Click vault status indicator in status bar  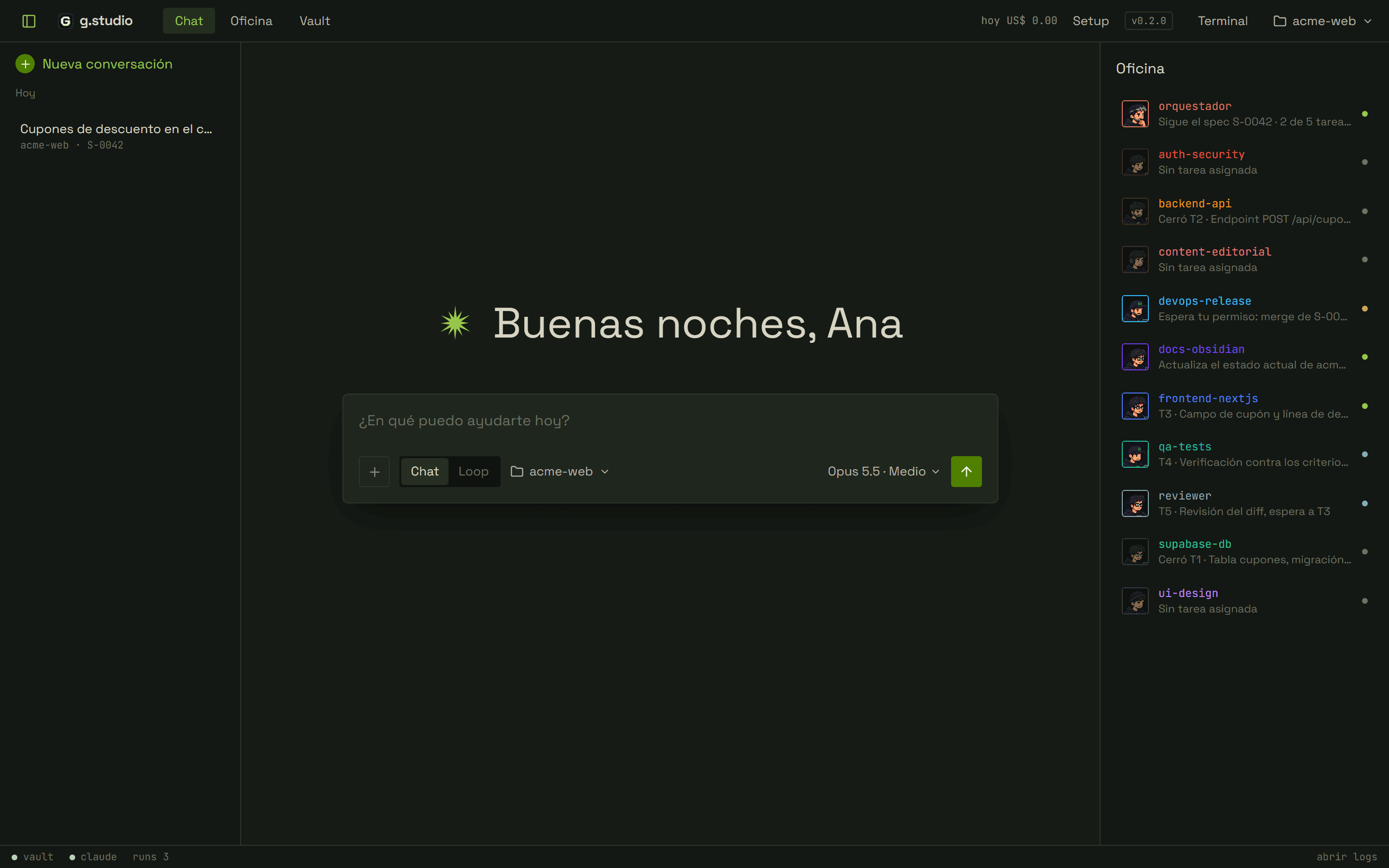click(33, 856)
